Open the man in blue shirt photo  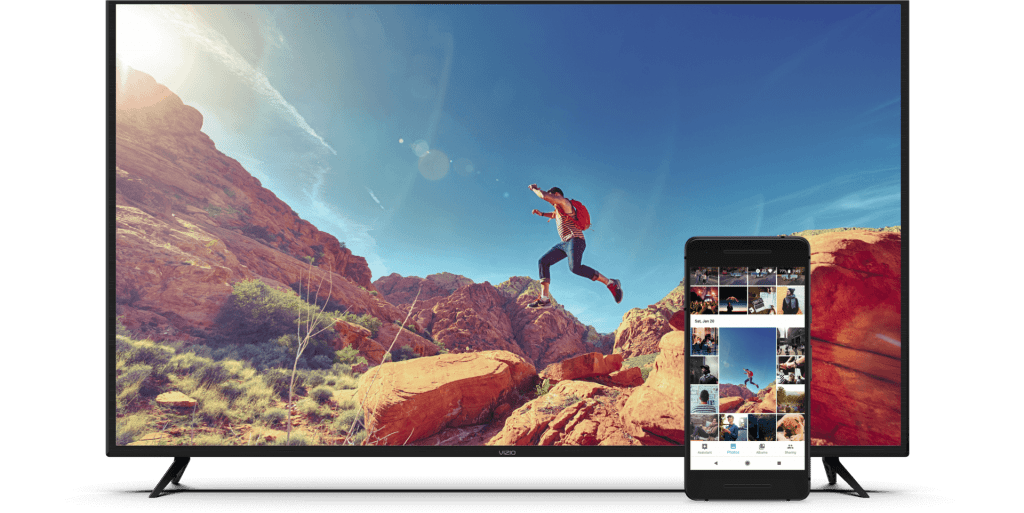[733, 427]
